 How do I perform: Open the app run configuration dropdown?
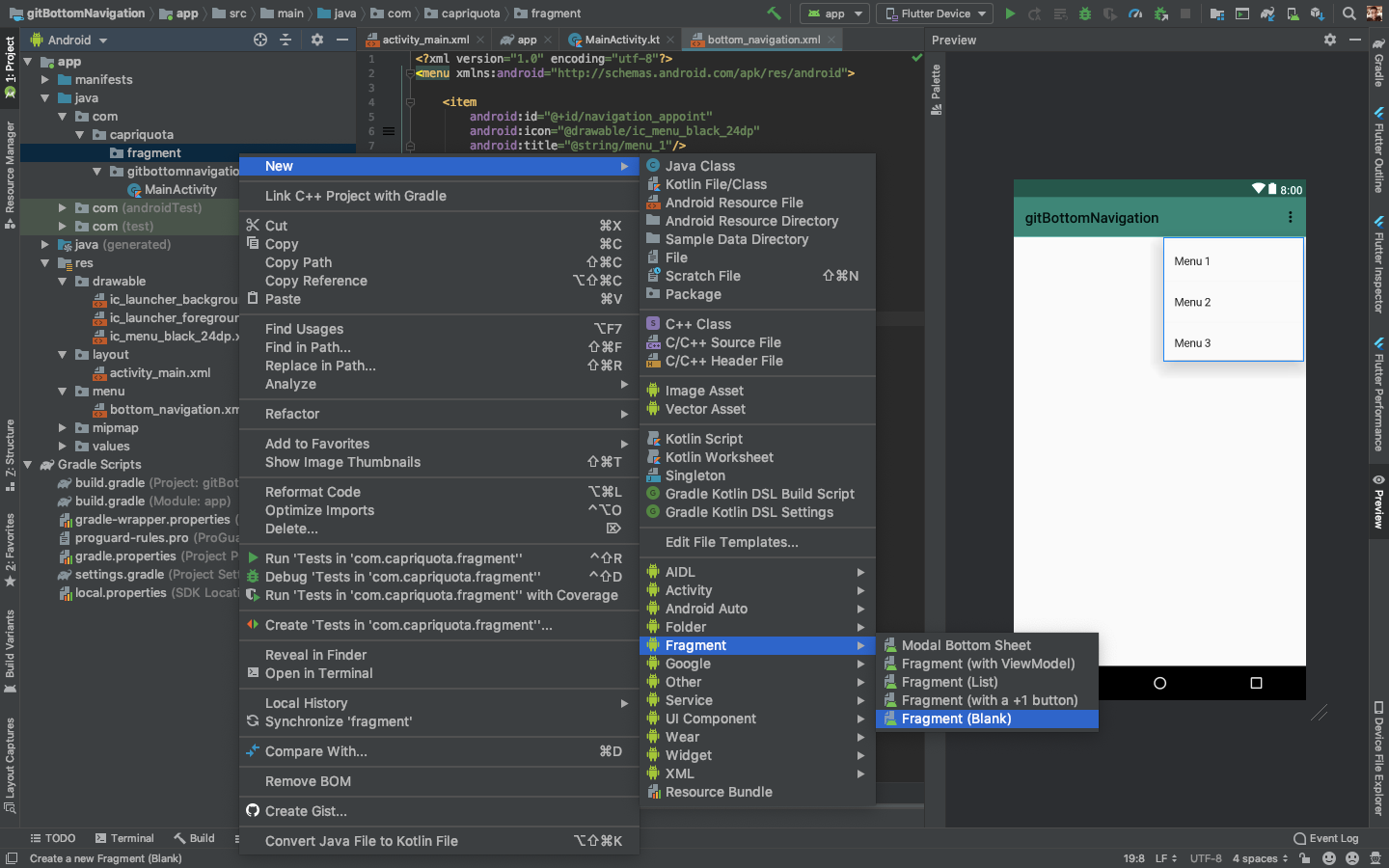833,14
